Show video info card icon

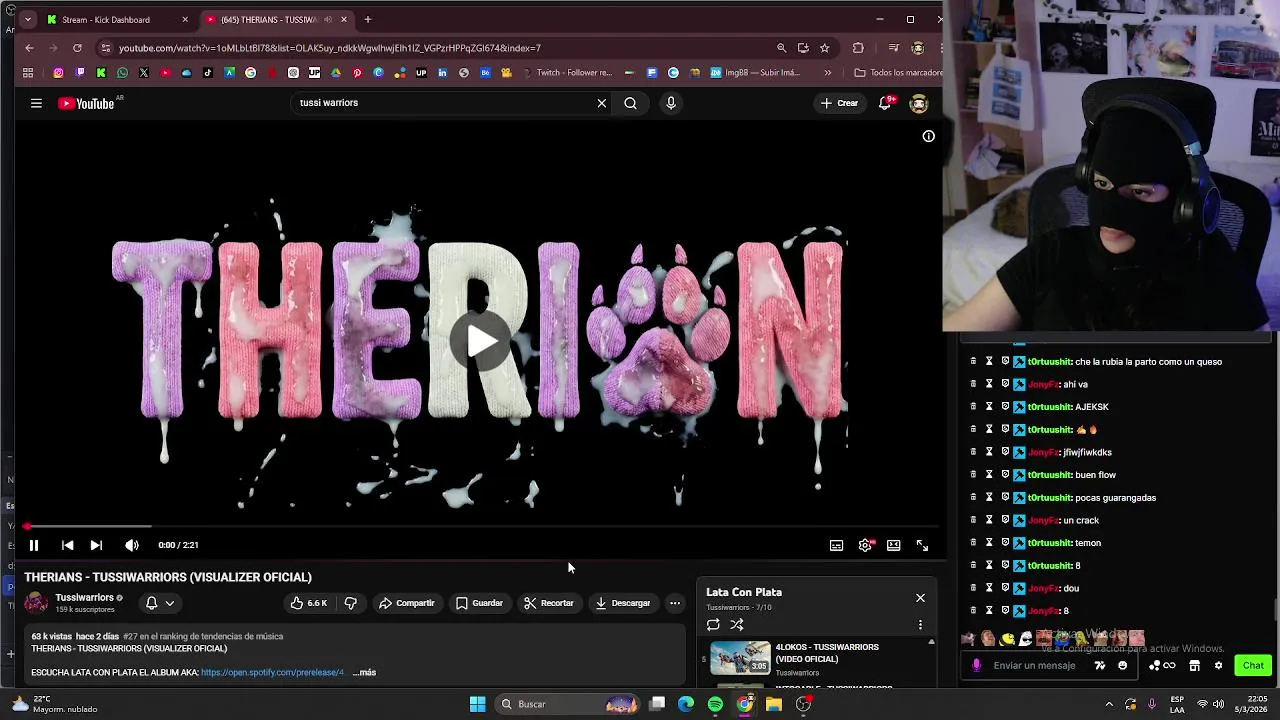(x=928, y=136)
